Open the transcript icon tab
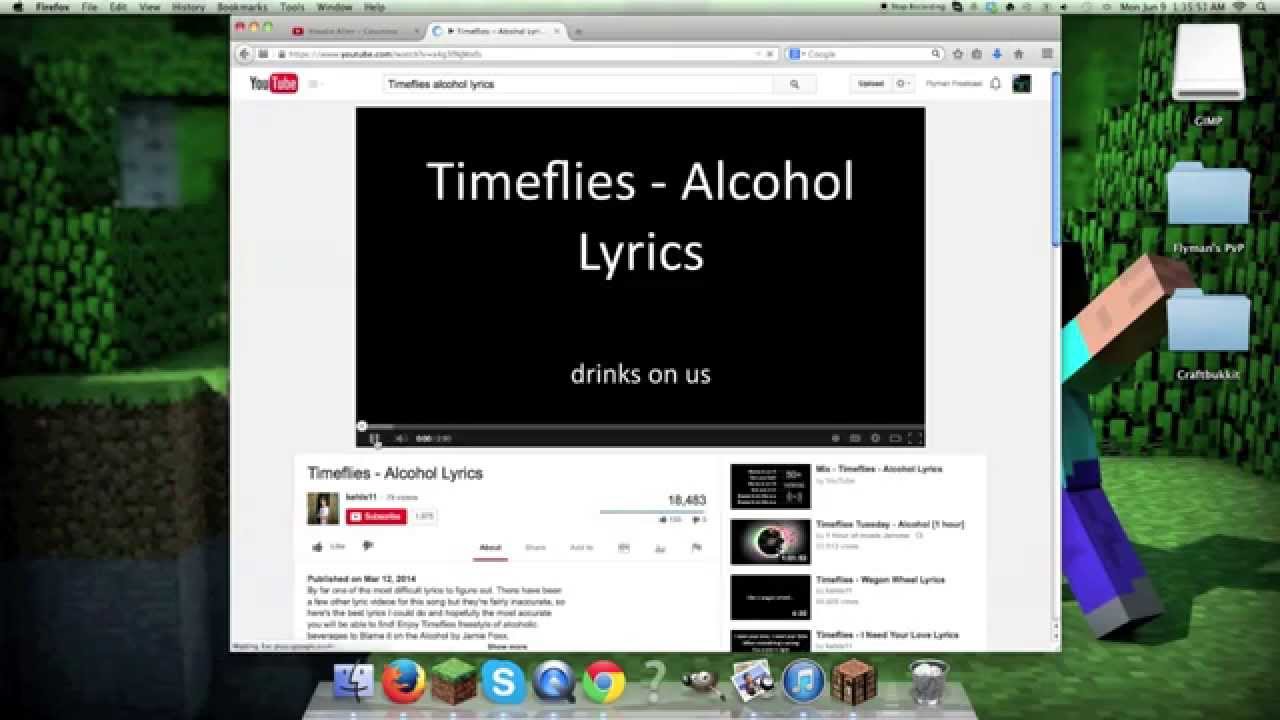Screen dimensions: 1280x720 [624, 548]
